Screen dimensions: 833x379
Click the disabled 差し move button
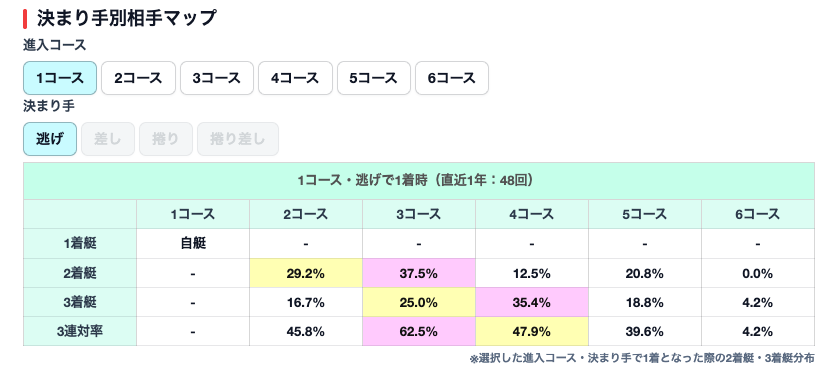pos(108,139)
